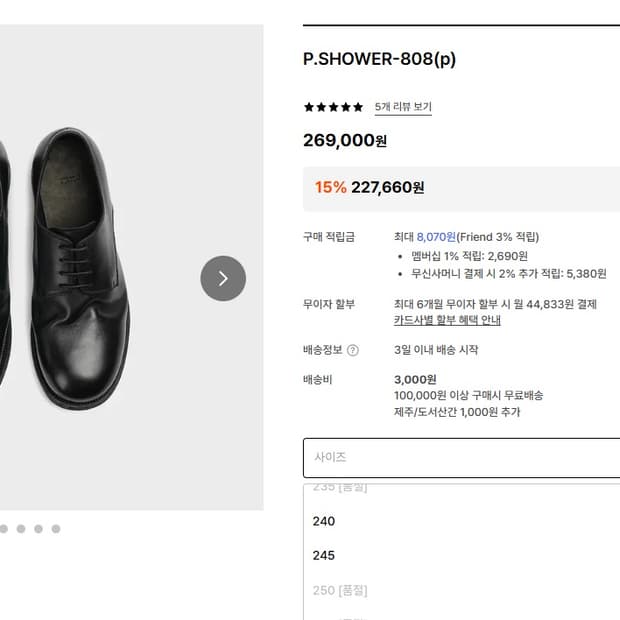
Task: Open the 사이즈 size dropdown
Action: point(461,457)
